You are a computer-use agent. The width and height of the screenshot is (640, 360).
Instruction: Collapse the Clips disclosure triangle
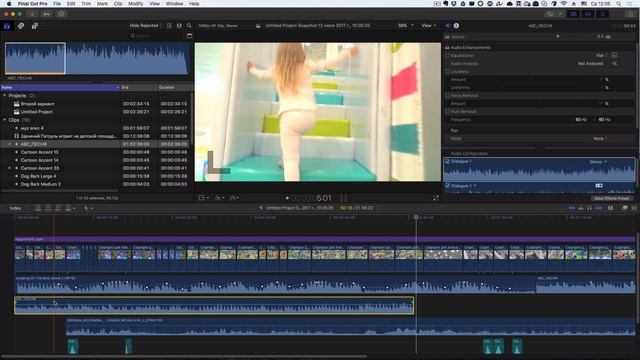coord(4,120)
